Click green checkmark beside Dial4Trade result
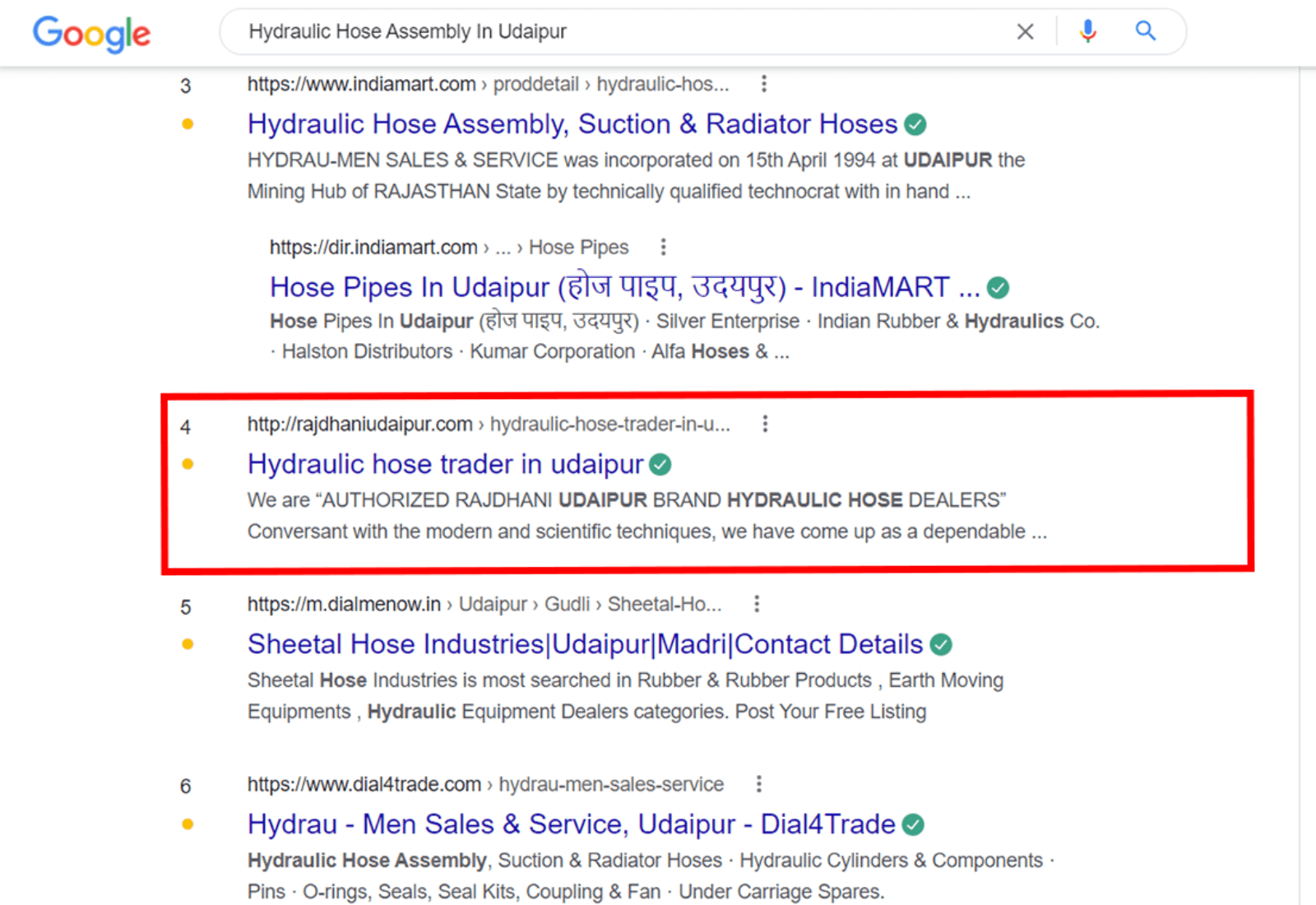This screenshot has height=905, width=1316. 913,824
